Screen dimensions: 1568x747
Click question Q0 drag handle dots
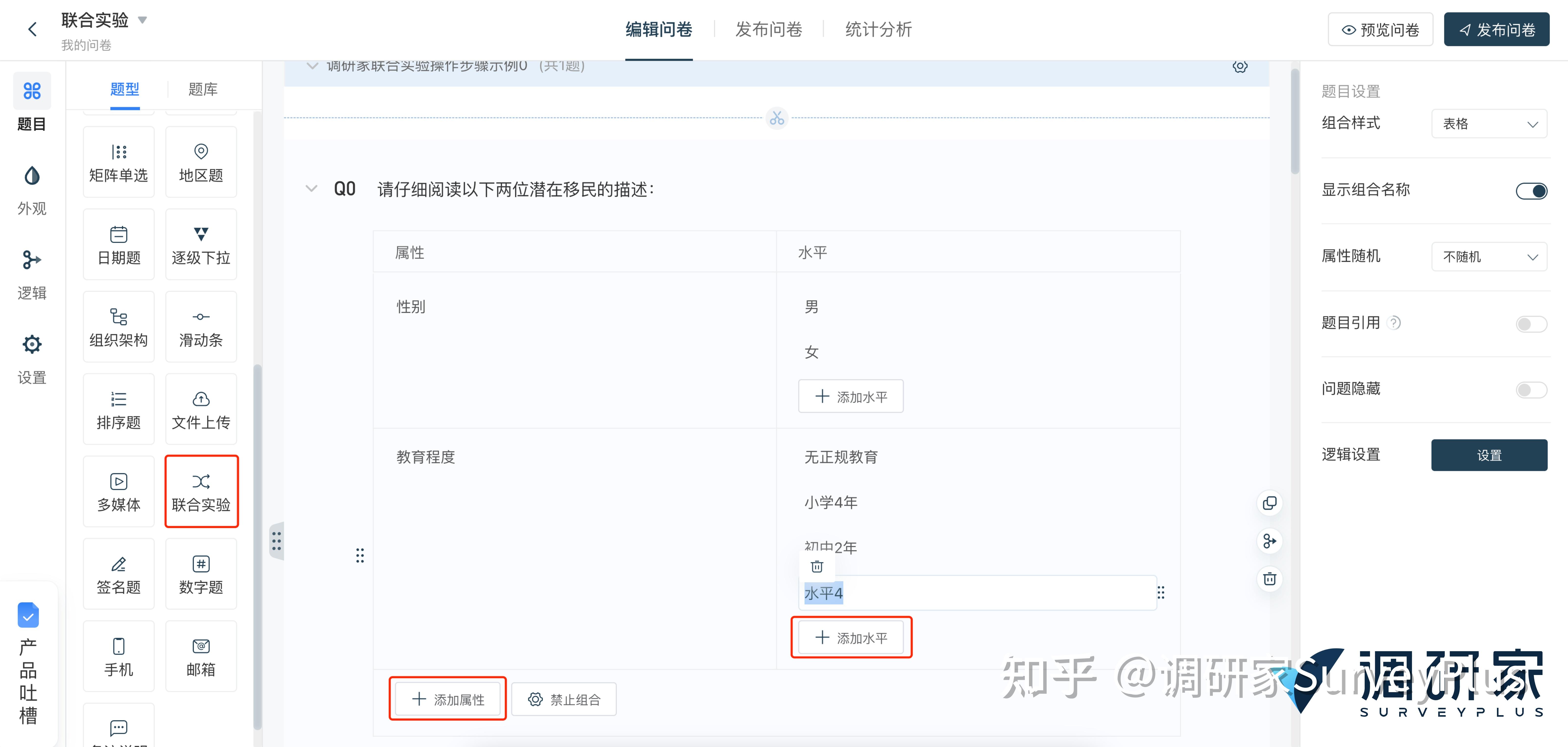[360, 555]
